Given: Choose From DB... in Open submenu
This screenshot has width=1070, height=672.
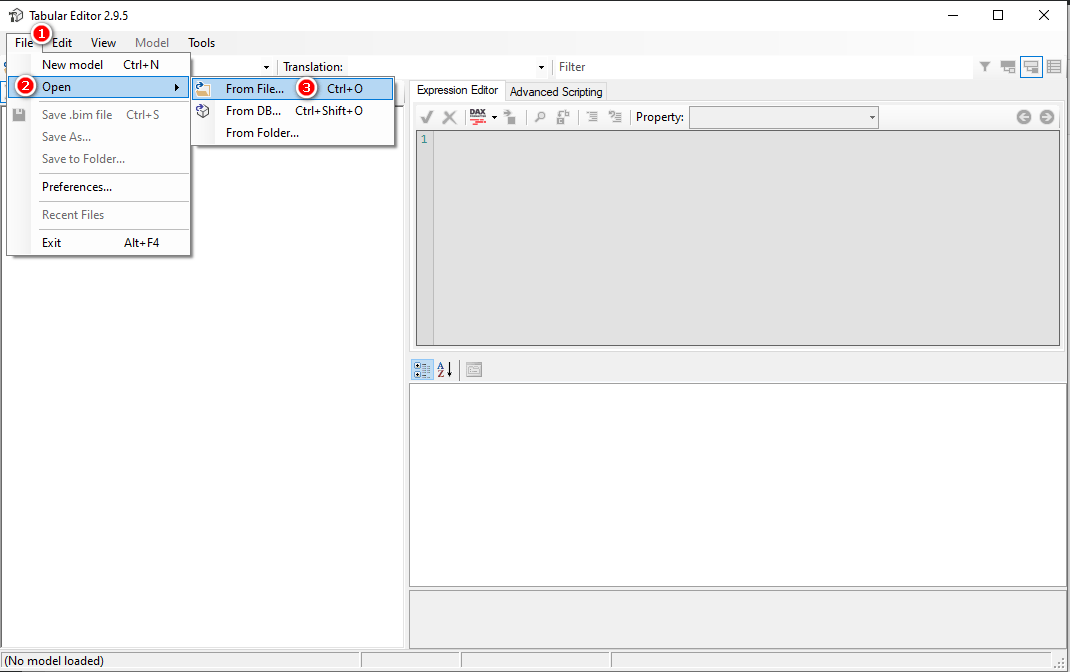Looking at the screenshot, I should pos(293,111).
